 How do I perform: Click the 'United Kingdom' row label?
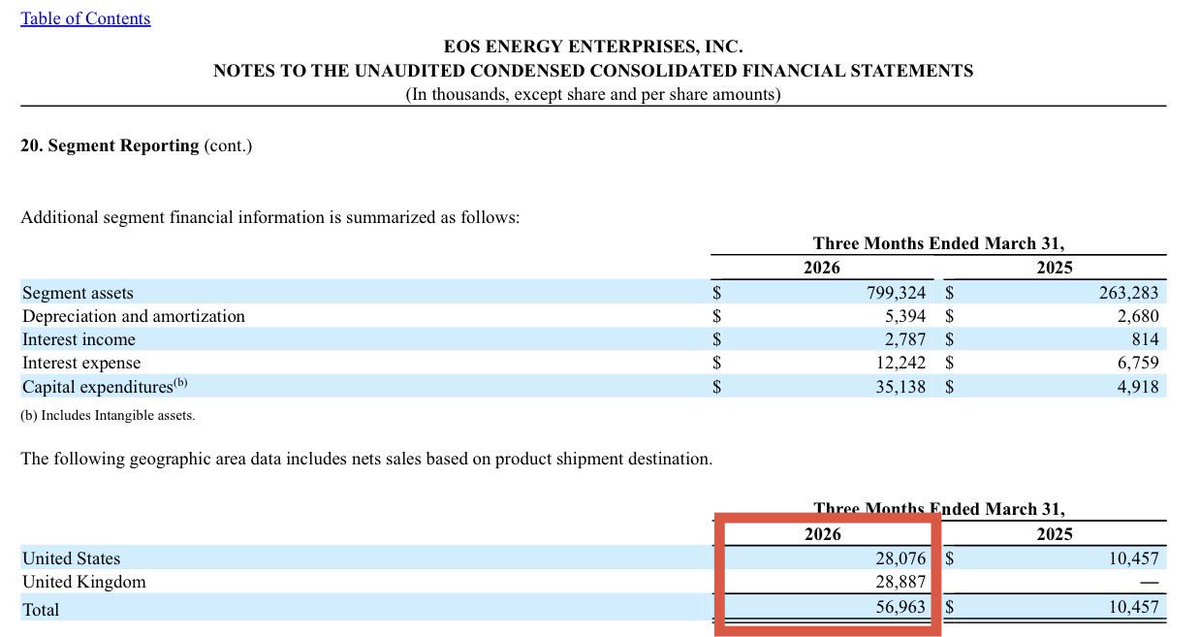point(84,582)
